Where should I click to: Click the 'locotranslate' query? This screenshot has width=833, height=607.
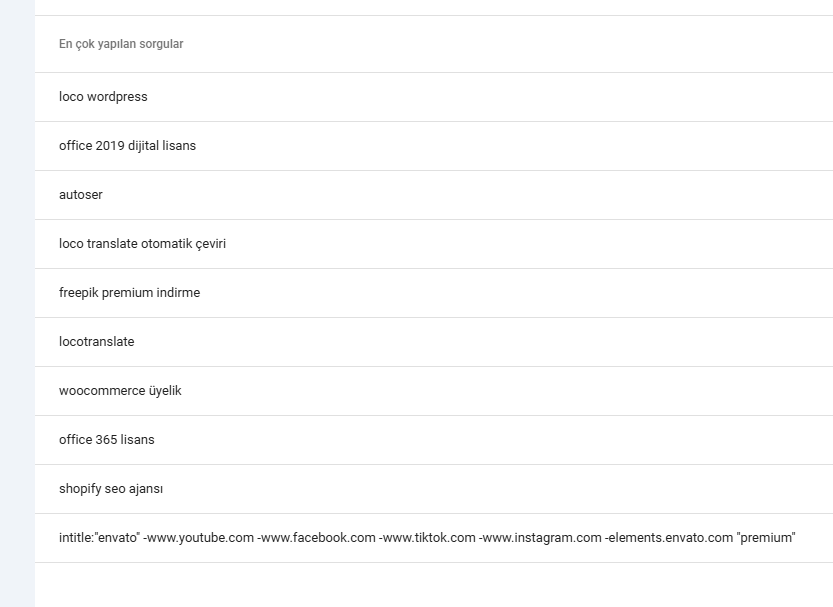[x=434, y=342]
